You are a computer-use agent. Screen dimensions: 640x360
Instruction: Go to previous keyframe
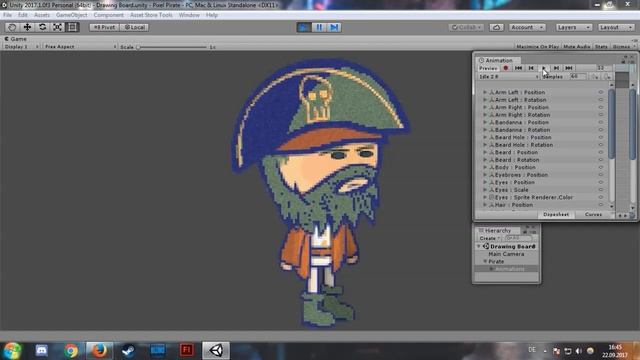pyautogui.click(x=531, y=68)
